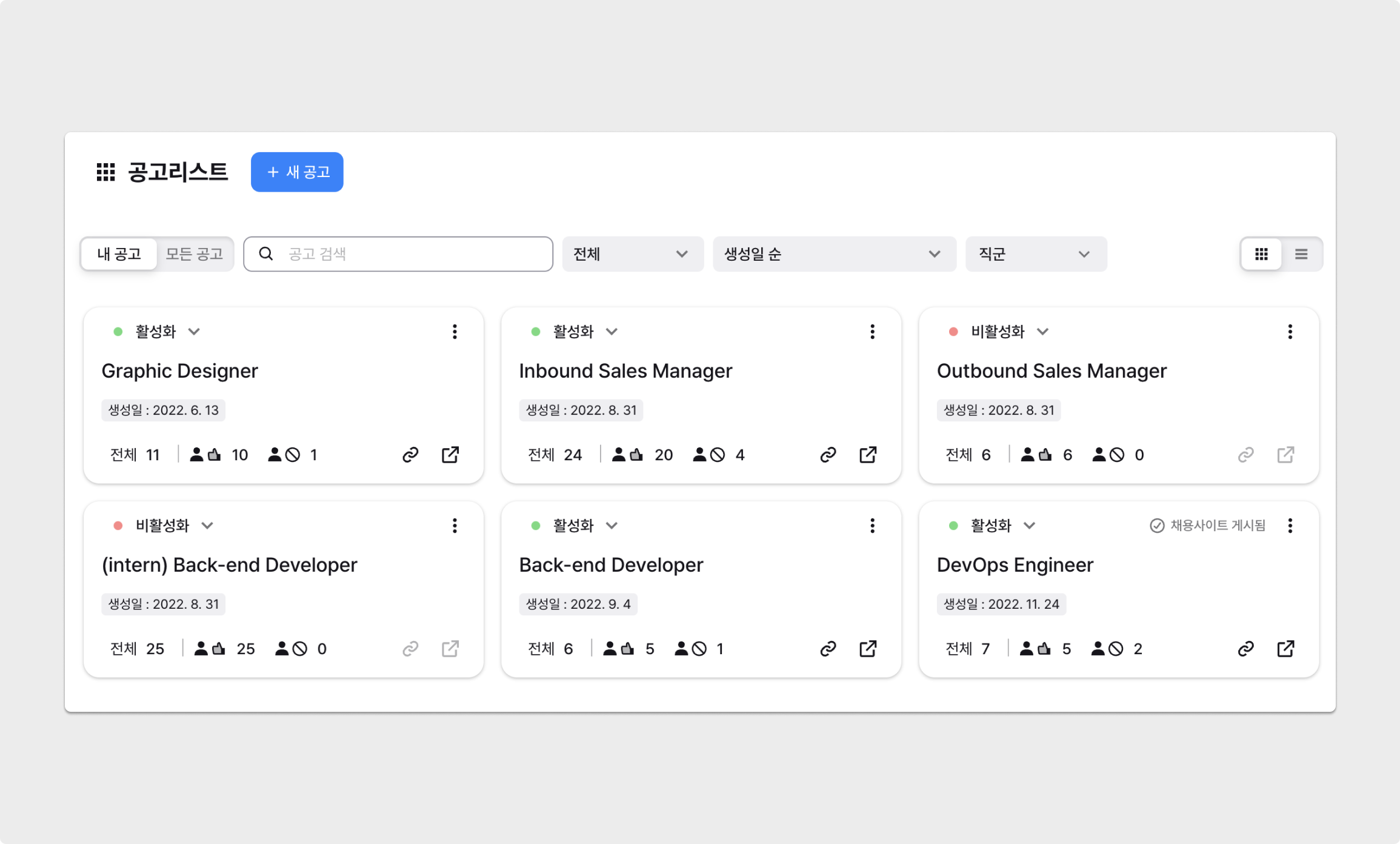This screenshot has width=1400, height=844.
Task: Copy link for Back-end Developer posting
Action: tap(828, 649)
